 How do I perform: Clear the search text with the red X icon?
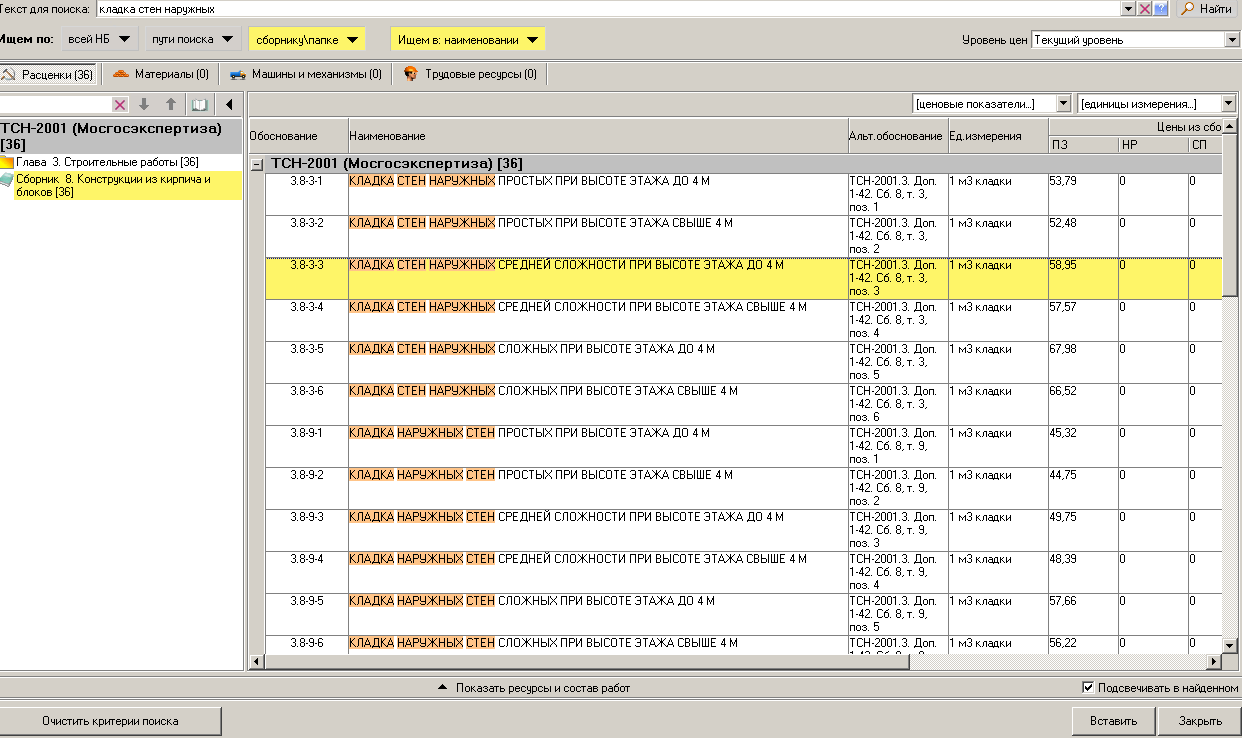point(1145,9)
